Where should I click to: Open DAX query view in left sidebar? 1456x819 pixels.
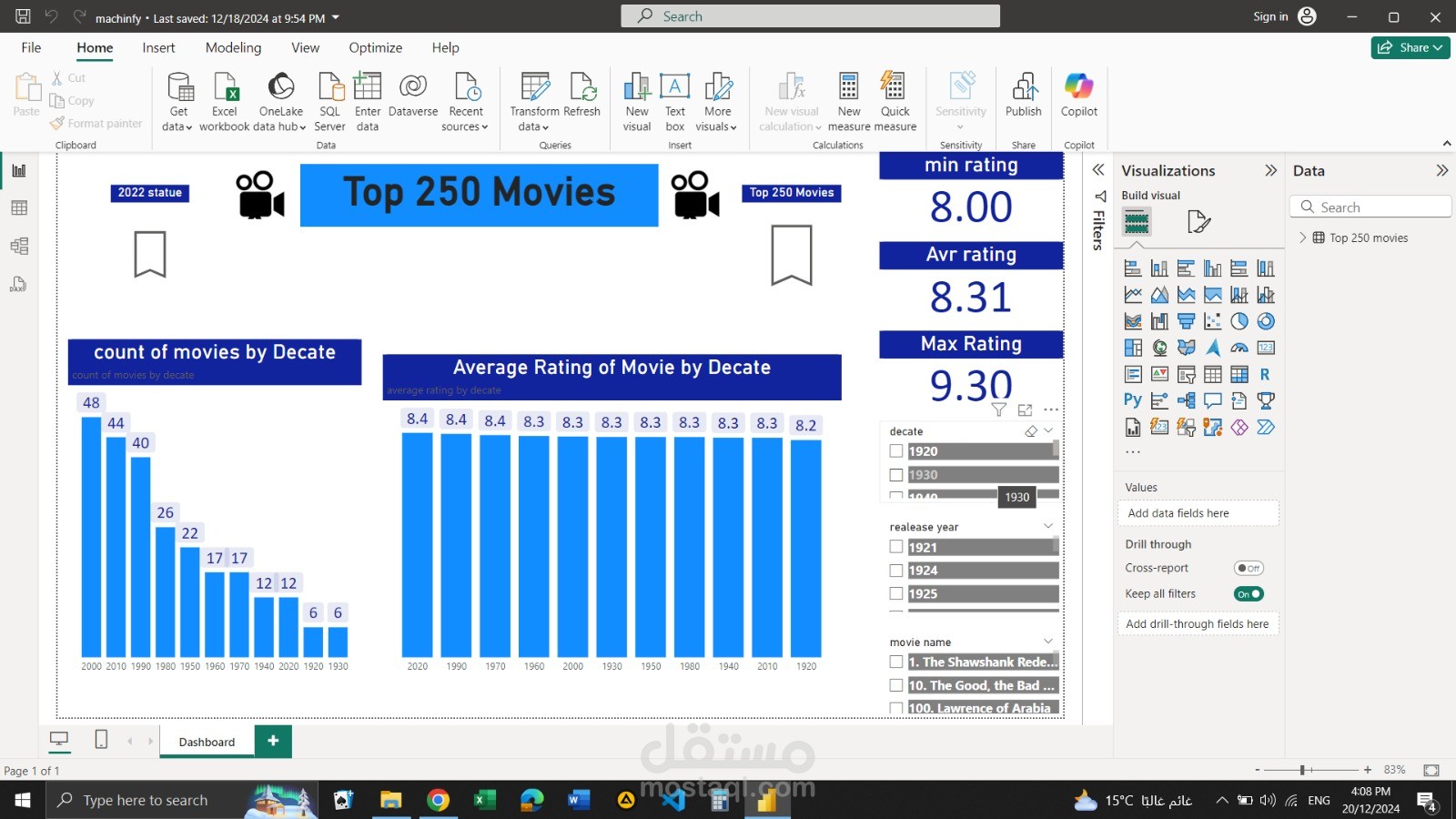[x=19, y=284]
